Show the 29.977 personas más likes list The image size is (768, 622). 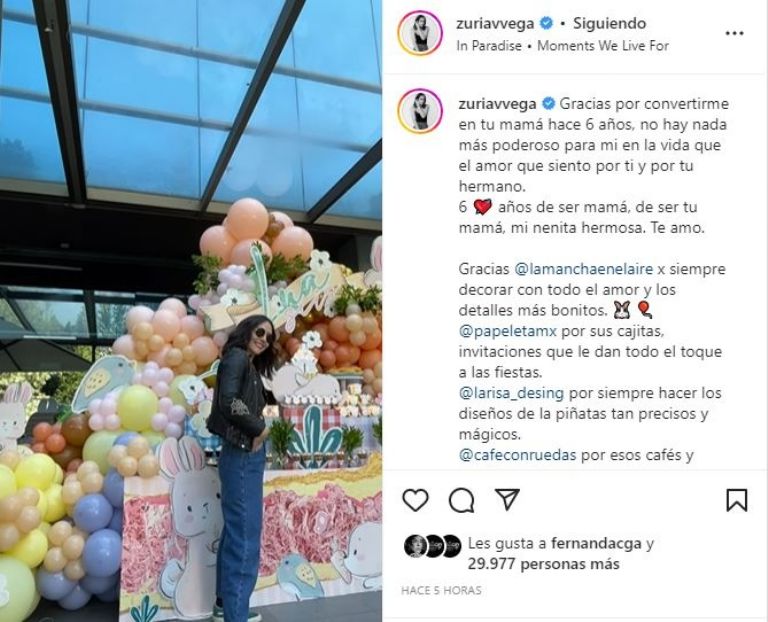(544, 564)
